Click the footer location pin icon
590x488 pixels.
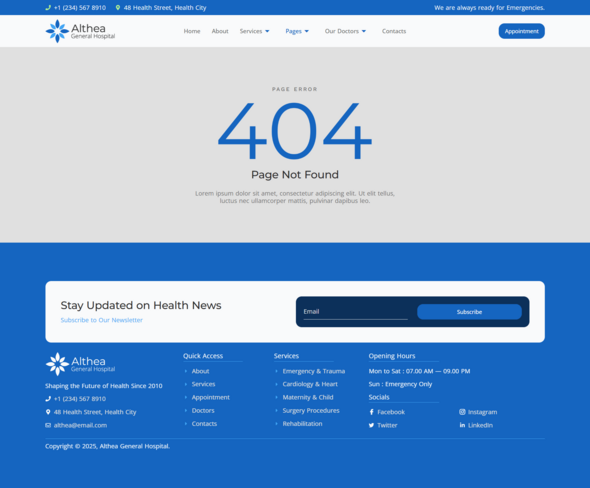click(x=48, y=412)
